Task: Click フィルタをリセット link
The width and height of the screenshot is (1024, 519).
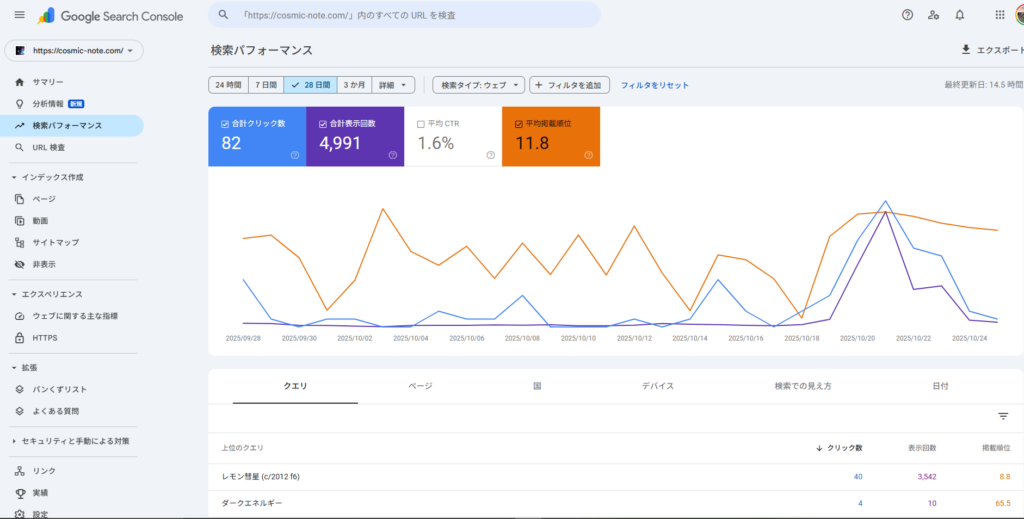Action: pos(655,85)
